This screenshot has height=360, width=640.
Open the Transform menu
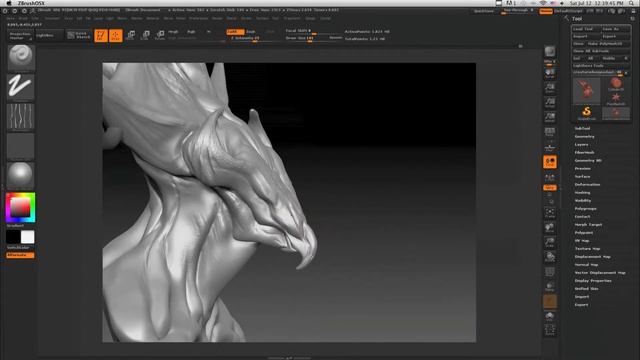tap(292, 18)
